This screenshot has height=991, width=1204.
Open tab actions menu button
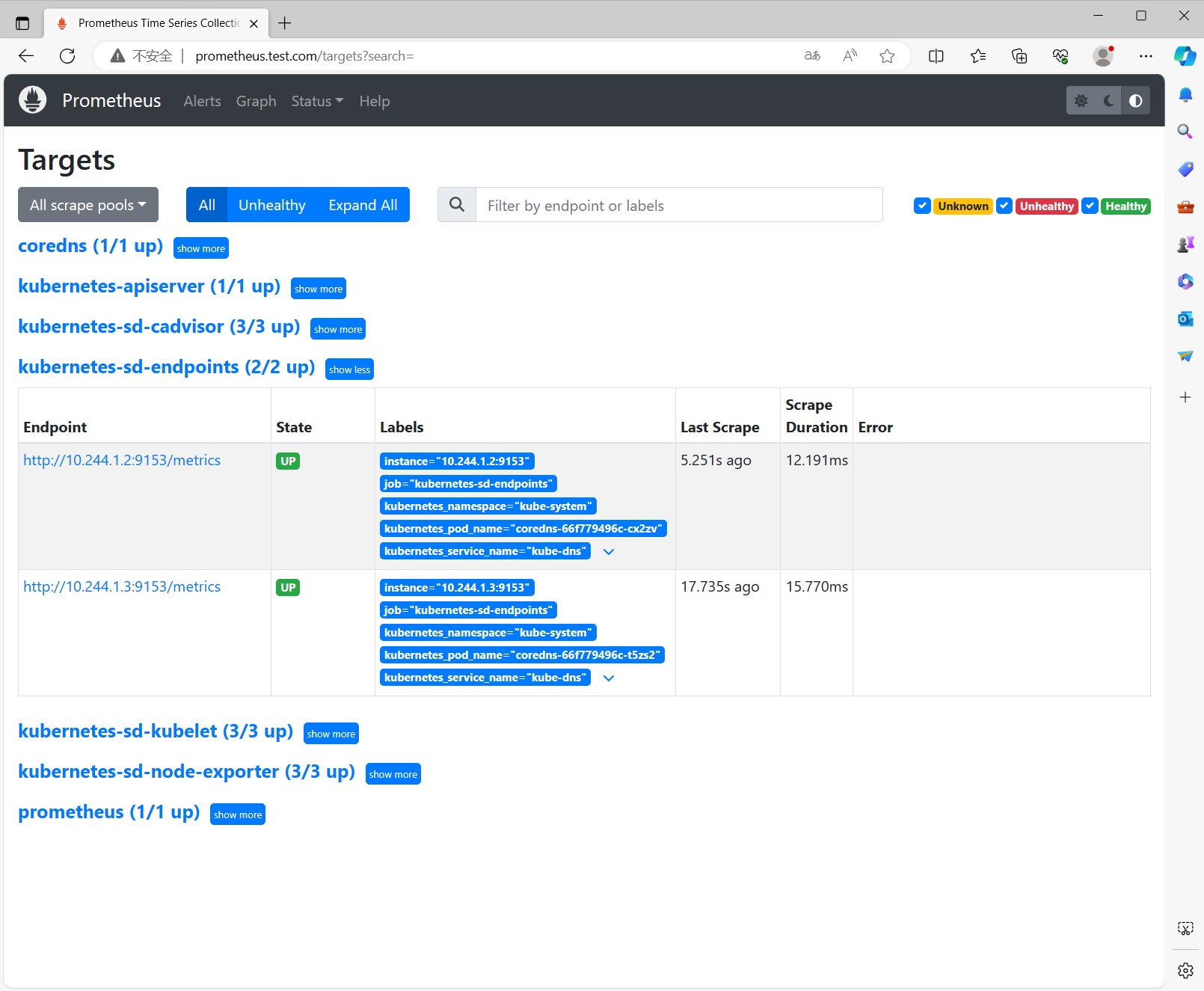[x=22, y=23]
